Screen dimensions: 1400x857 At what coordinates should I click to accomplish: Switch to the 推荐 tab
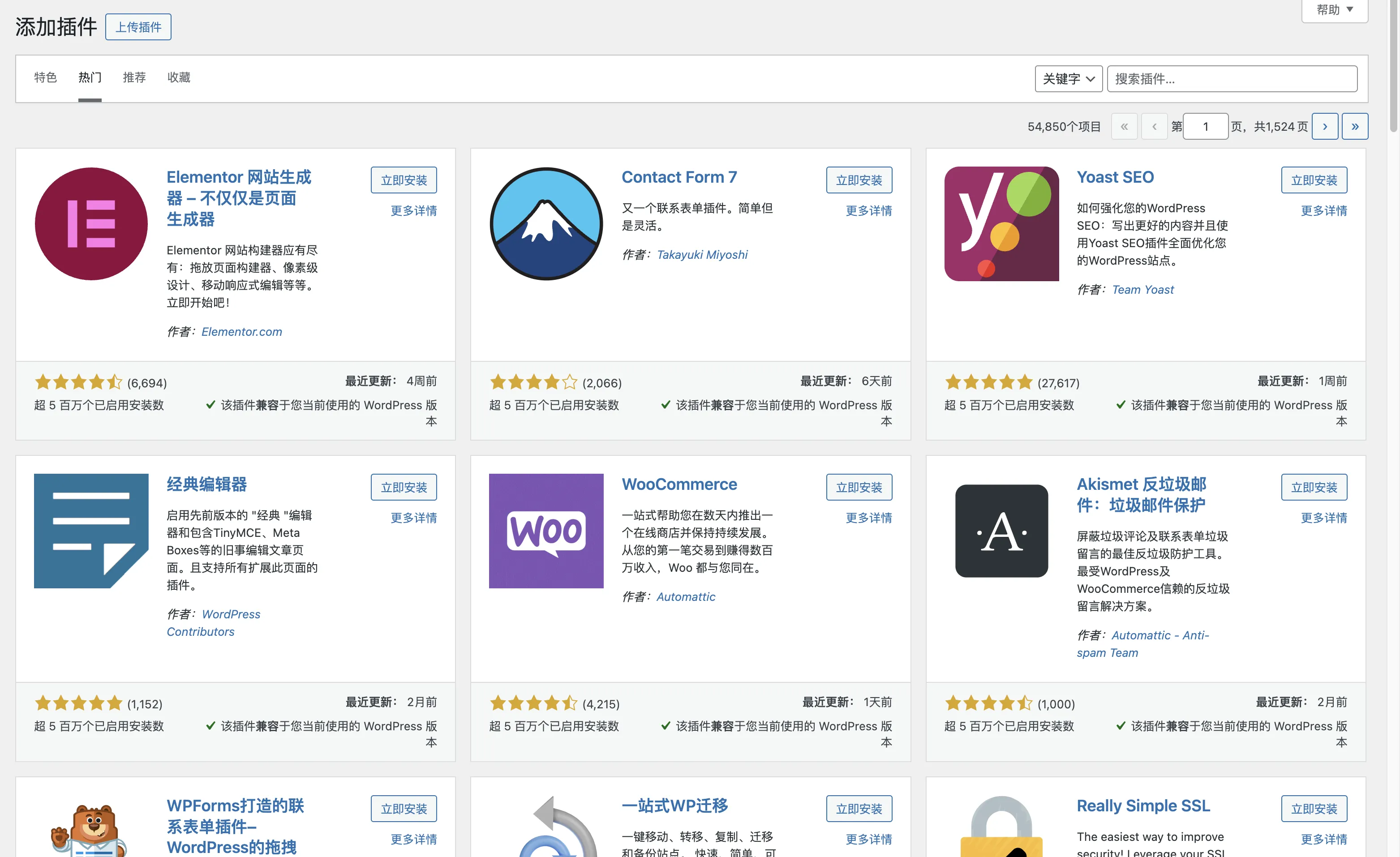[134, 77]
